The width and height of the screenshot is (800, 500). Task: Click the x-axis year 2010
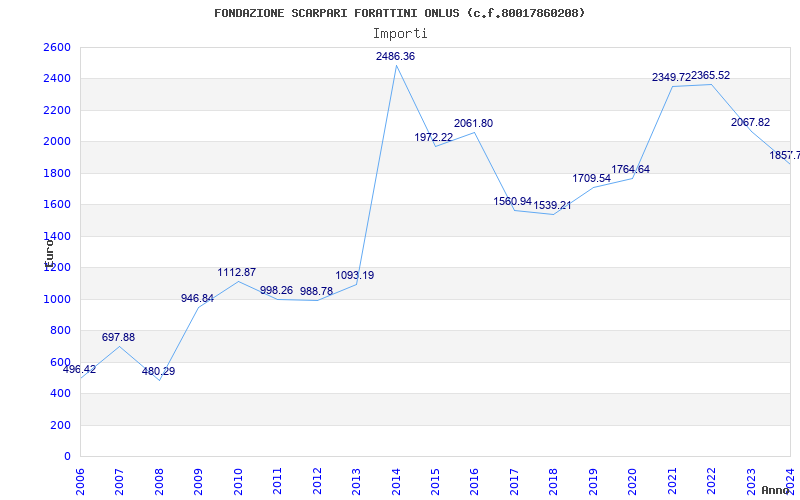point(238,483)
